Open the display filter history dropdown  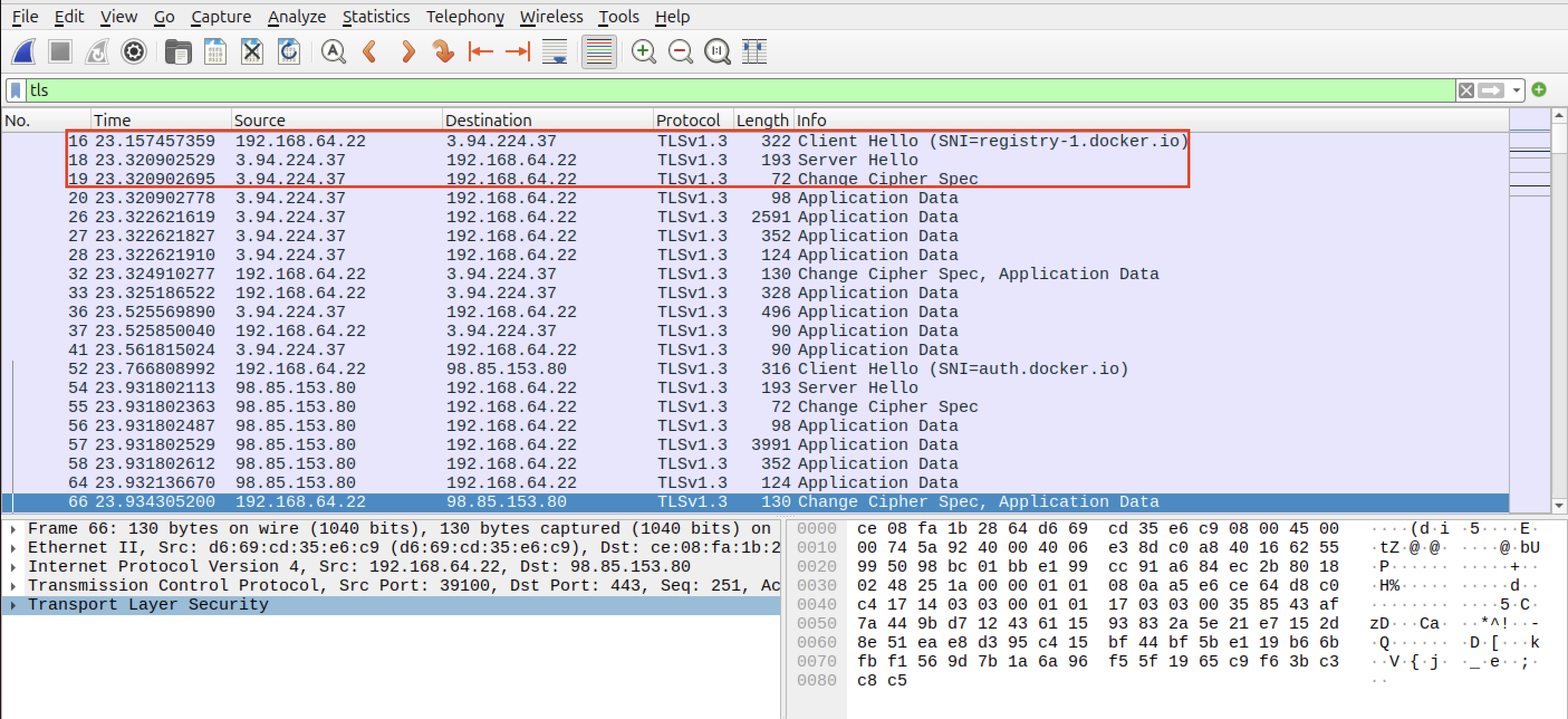pos(1516,90)
